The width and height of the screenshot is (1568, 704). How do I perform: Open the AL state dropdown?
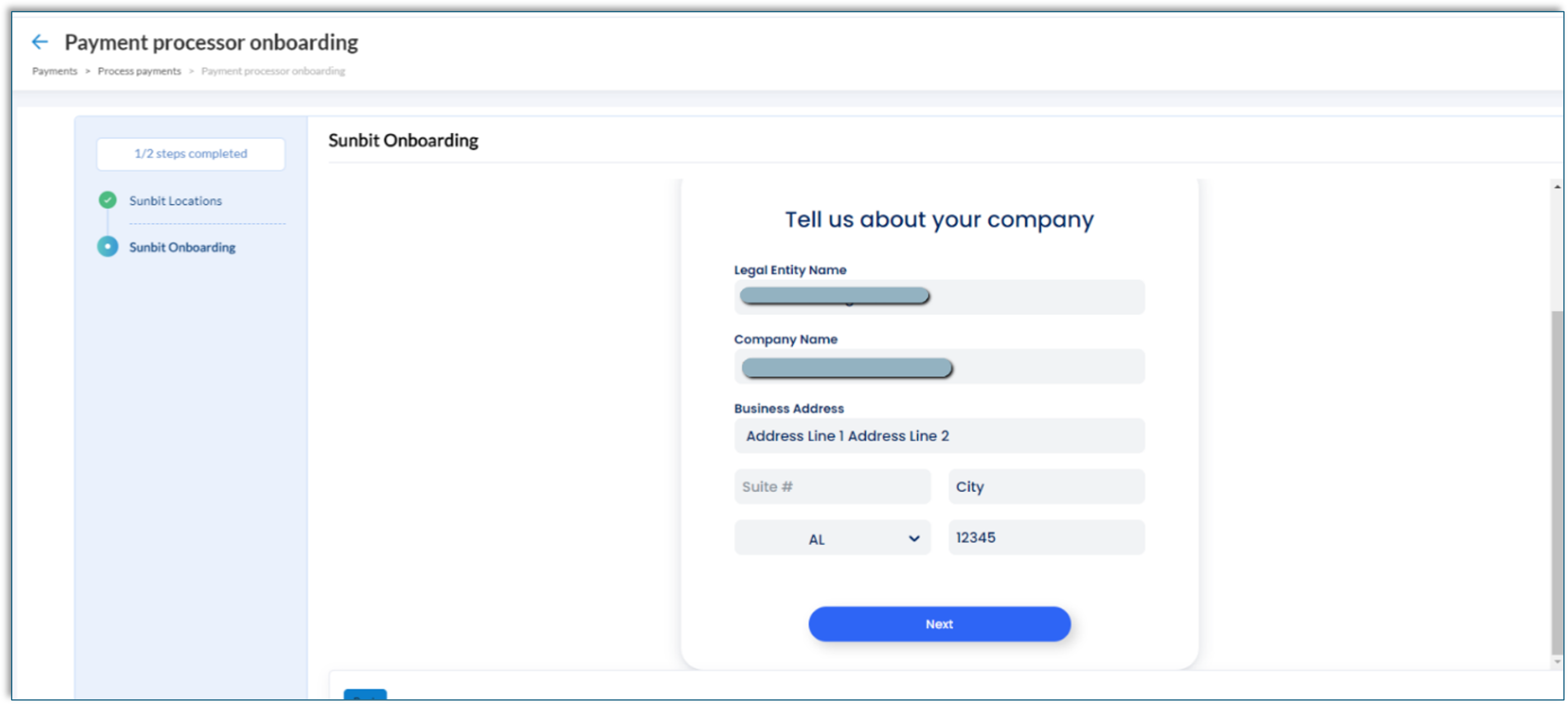pos(832,538)
